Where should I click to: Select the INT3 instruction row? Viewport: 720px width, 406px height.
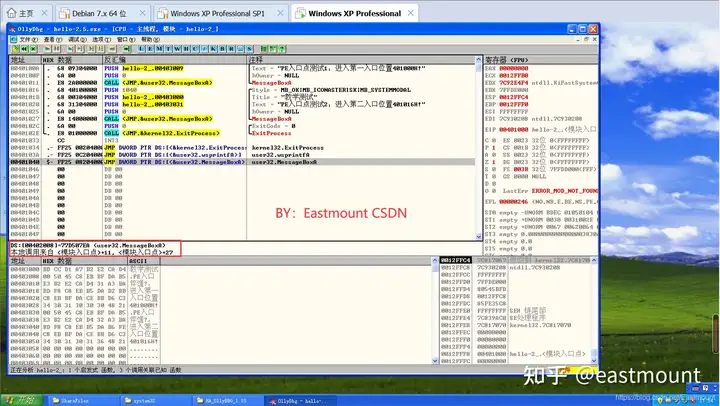(x=242, y=141)
